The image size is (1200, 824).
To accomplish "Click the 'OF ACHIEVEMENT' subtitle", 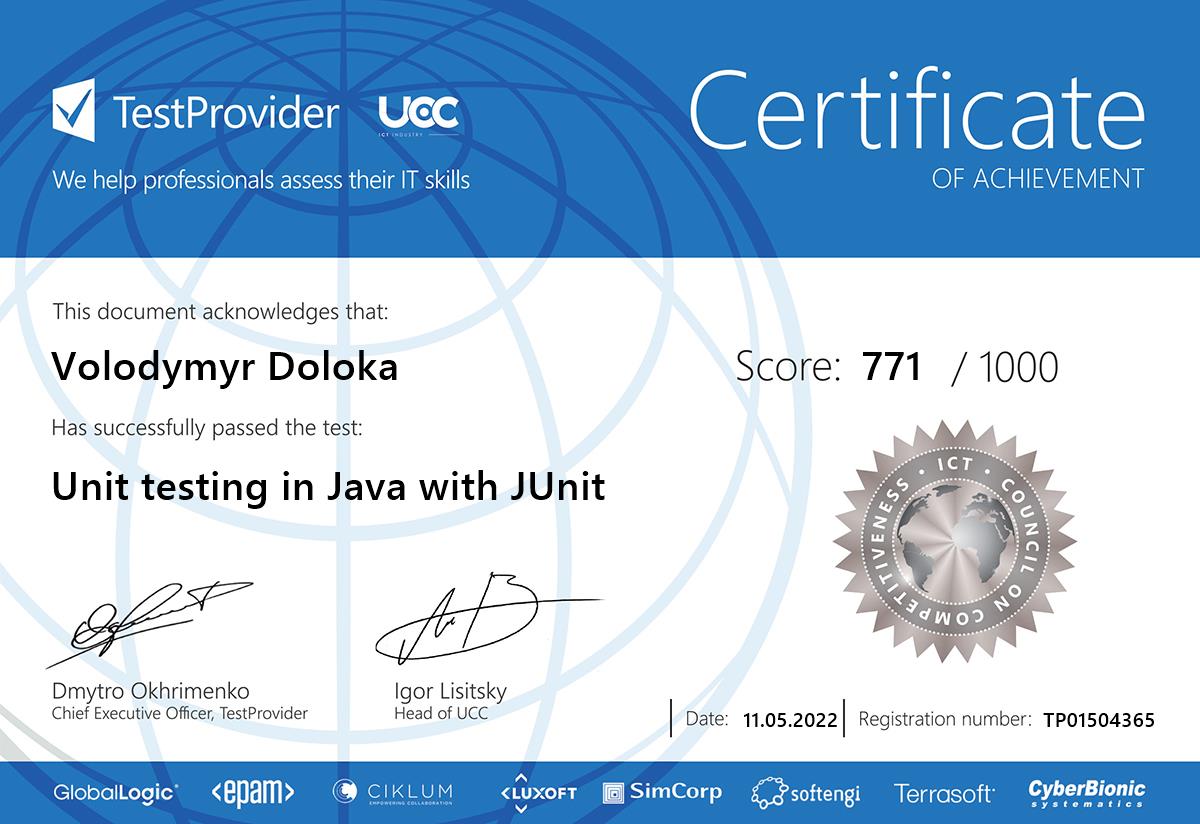I will pos(1038,179).
